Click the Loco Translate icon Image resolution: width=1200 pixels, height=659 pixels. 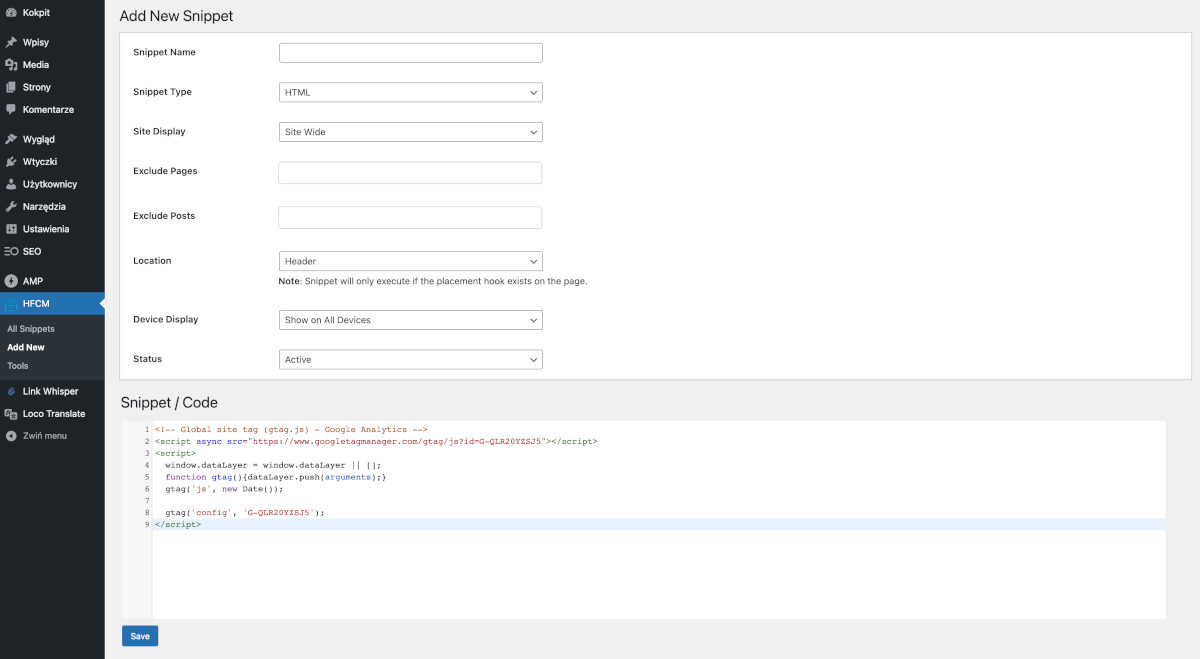pos(11,413)
